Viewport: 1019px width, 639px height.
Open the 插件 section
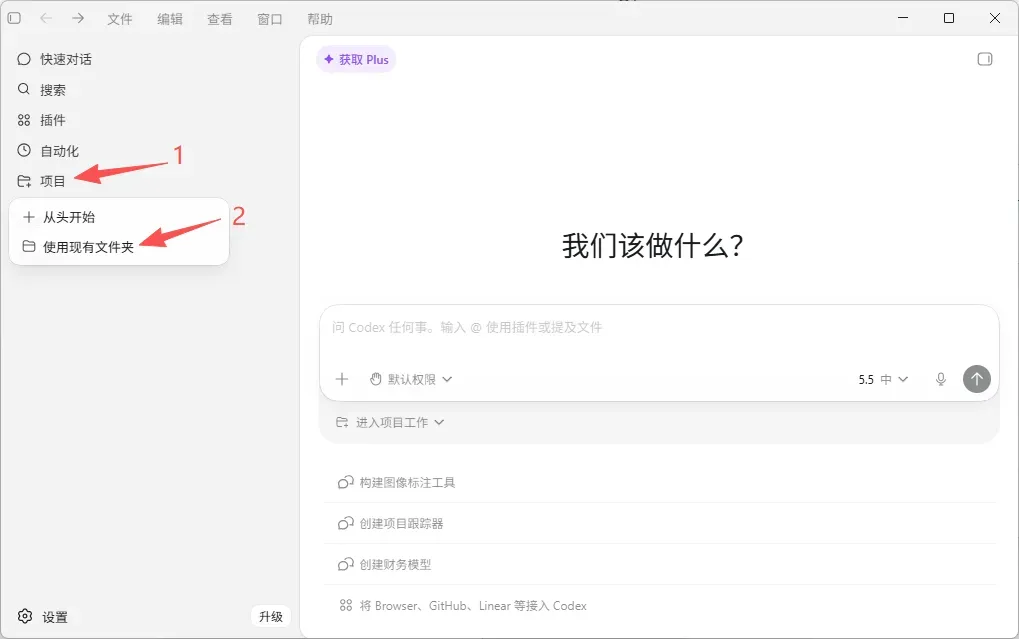[42, 120]
